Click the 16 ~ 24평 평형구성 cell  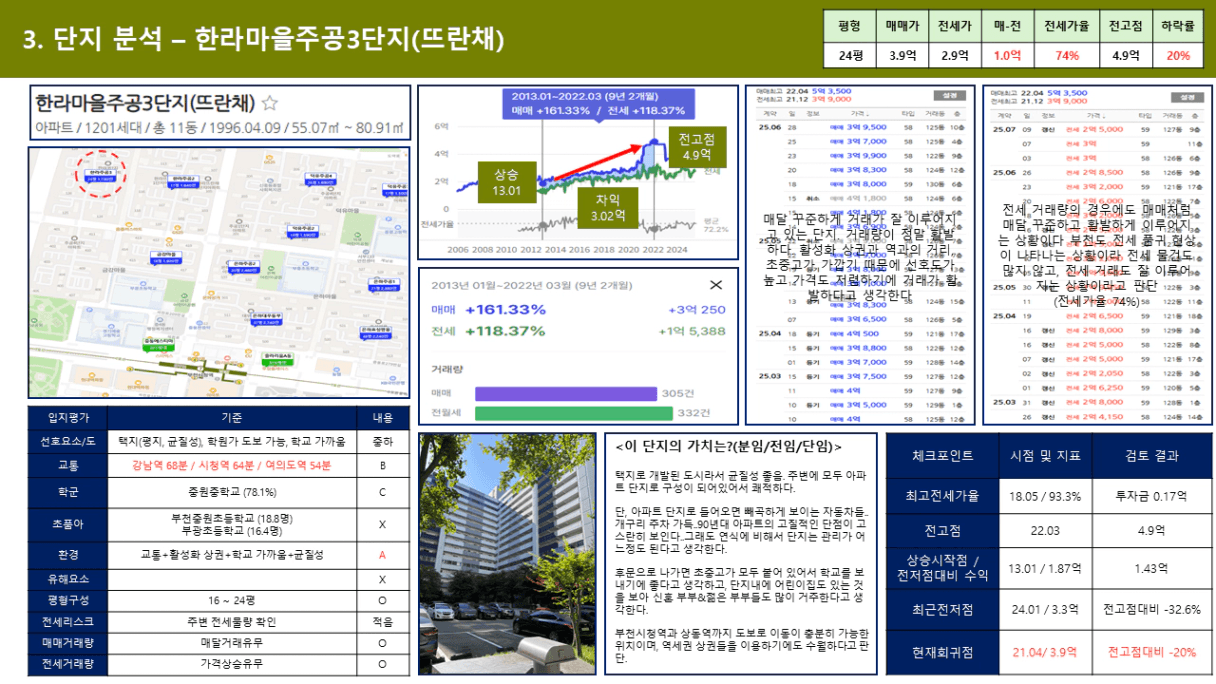(231, 601)
